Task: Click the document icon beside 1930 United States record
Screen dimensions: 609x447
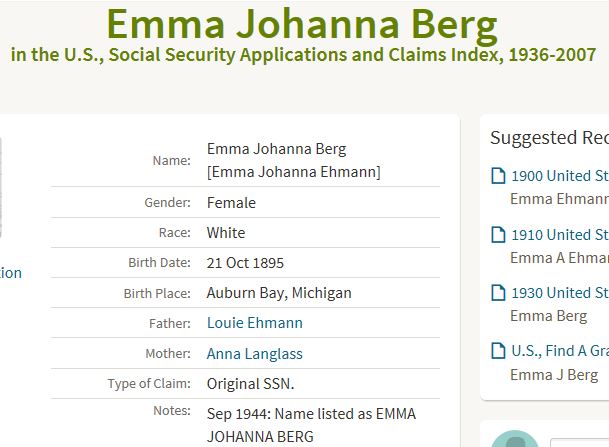Action: (x=498, y=293)
